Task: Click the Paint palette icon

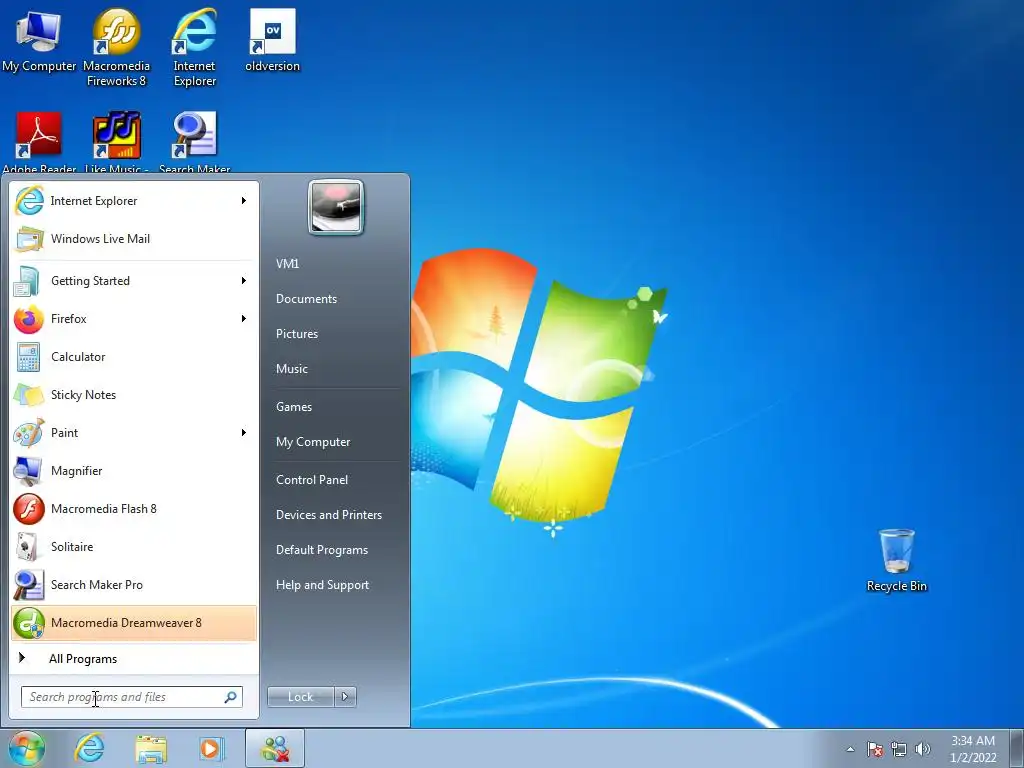Action: 29,433
